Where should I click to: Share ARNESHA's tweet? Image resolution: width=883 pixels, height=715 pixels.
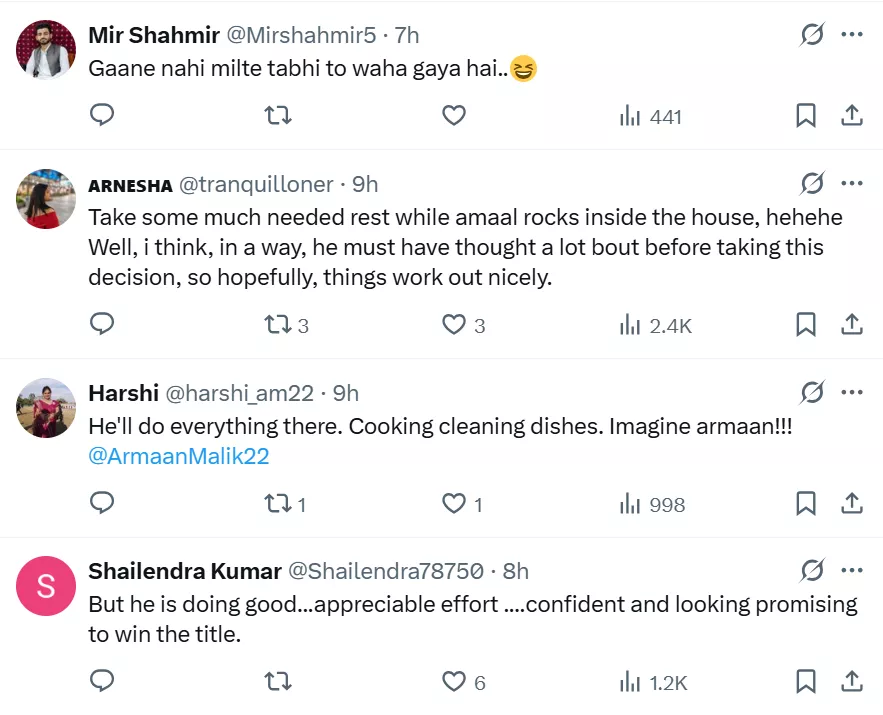(x=852, y=325)
